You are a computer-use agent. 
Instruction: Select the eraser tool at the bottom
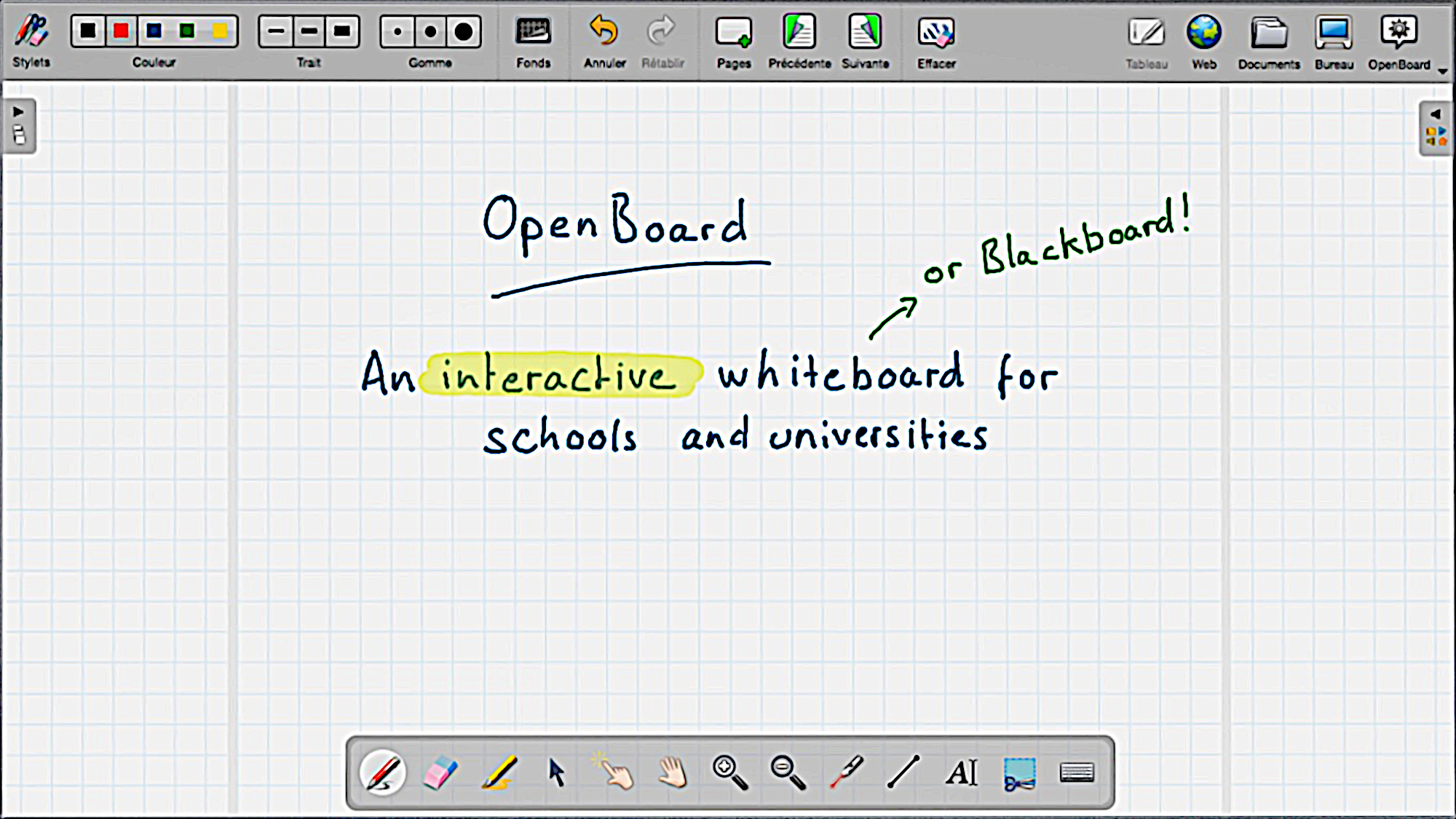point(440,772)
